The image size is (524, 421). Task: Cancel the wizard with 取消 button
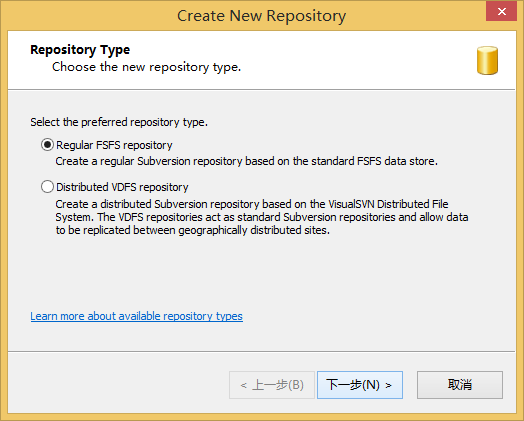coord(460,385)
